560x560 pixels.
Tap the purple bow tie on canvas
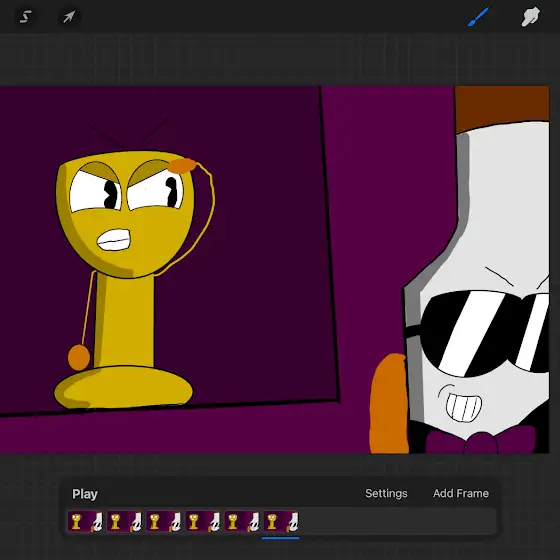pos(481,441)
